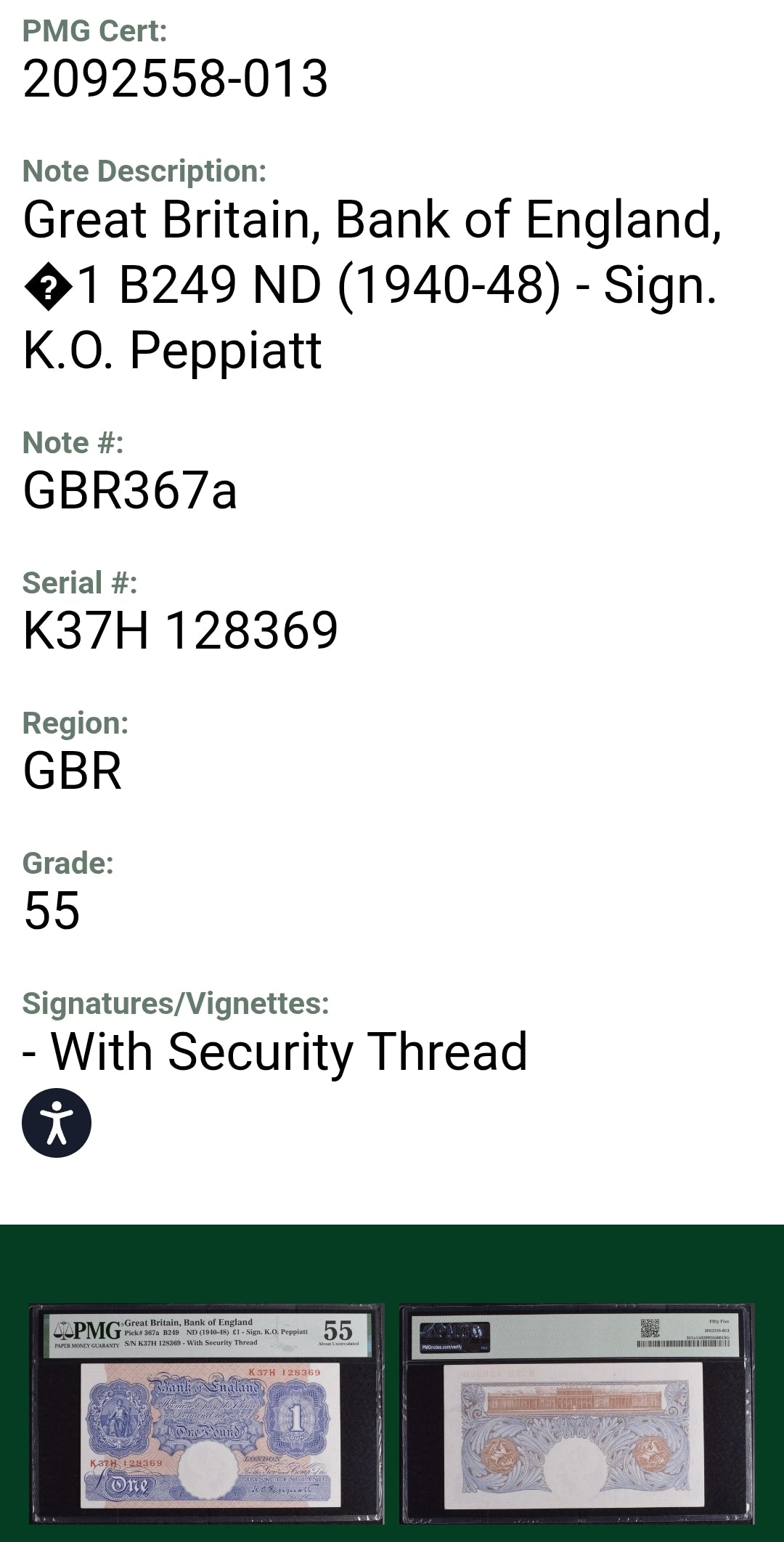Click the Grade label
Image resolution: width=784 pixels, height=1542 pixels.
[x=68, y=864]
